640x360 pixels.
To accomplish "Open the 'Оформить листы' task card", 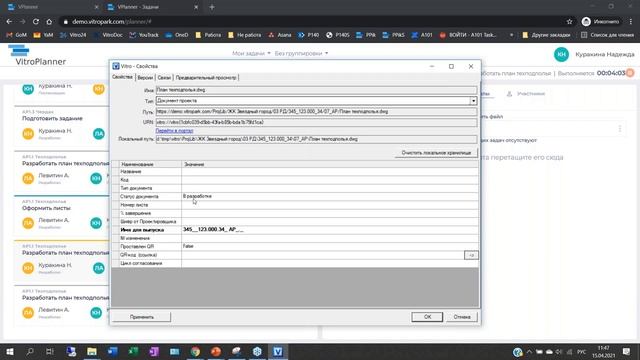I will (x=61, y=217).
